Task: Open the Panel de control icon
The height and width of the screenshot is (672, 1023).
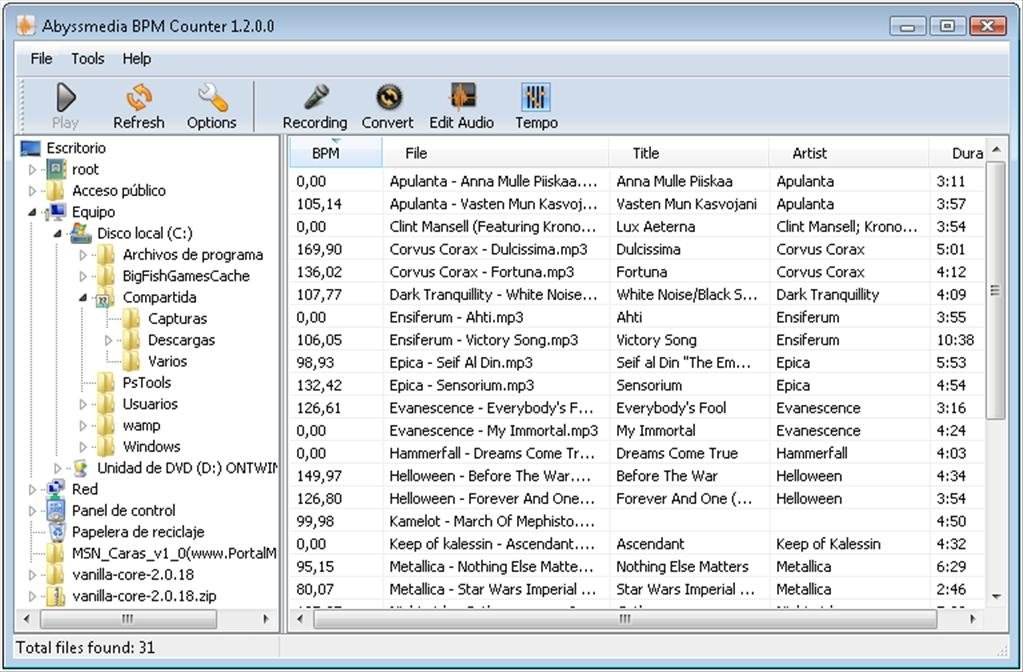Action: coord(55,510)
